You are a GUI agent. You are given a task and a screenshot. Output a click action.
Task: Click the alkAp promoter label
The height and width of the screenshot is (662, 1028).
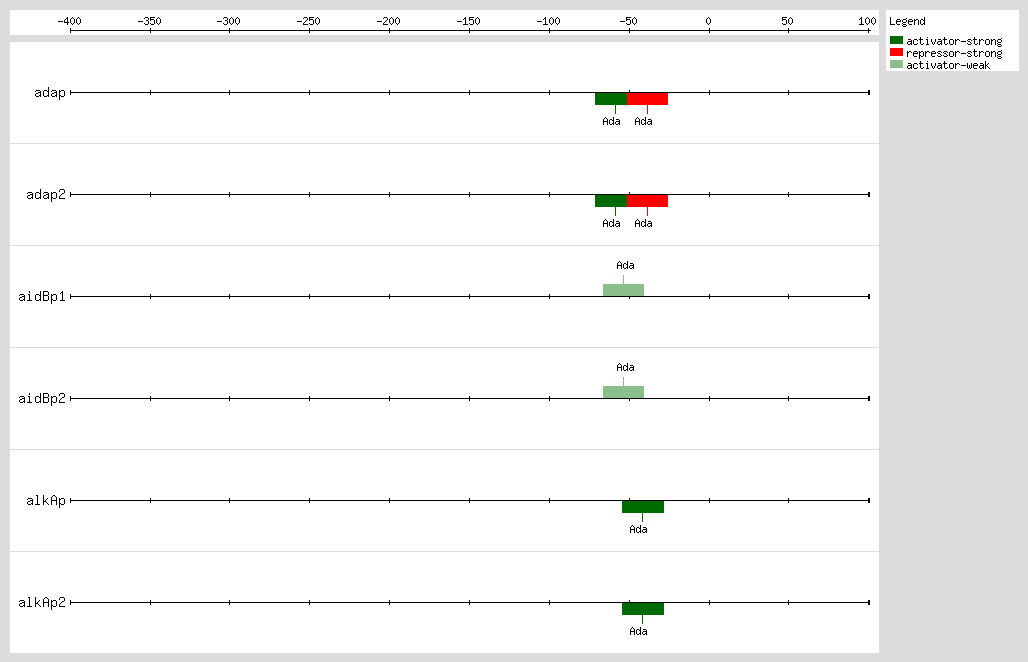[x=46, y=501]
